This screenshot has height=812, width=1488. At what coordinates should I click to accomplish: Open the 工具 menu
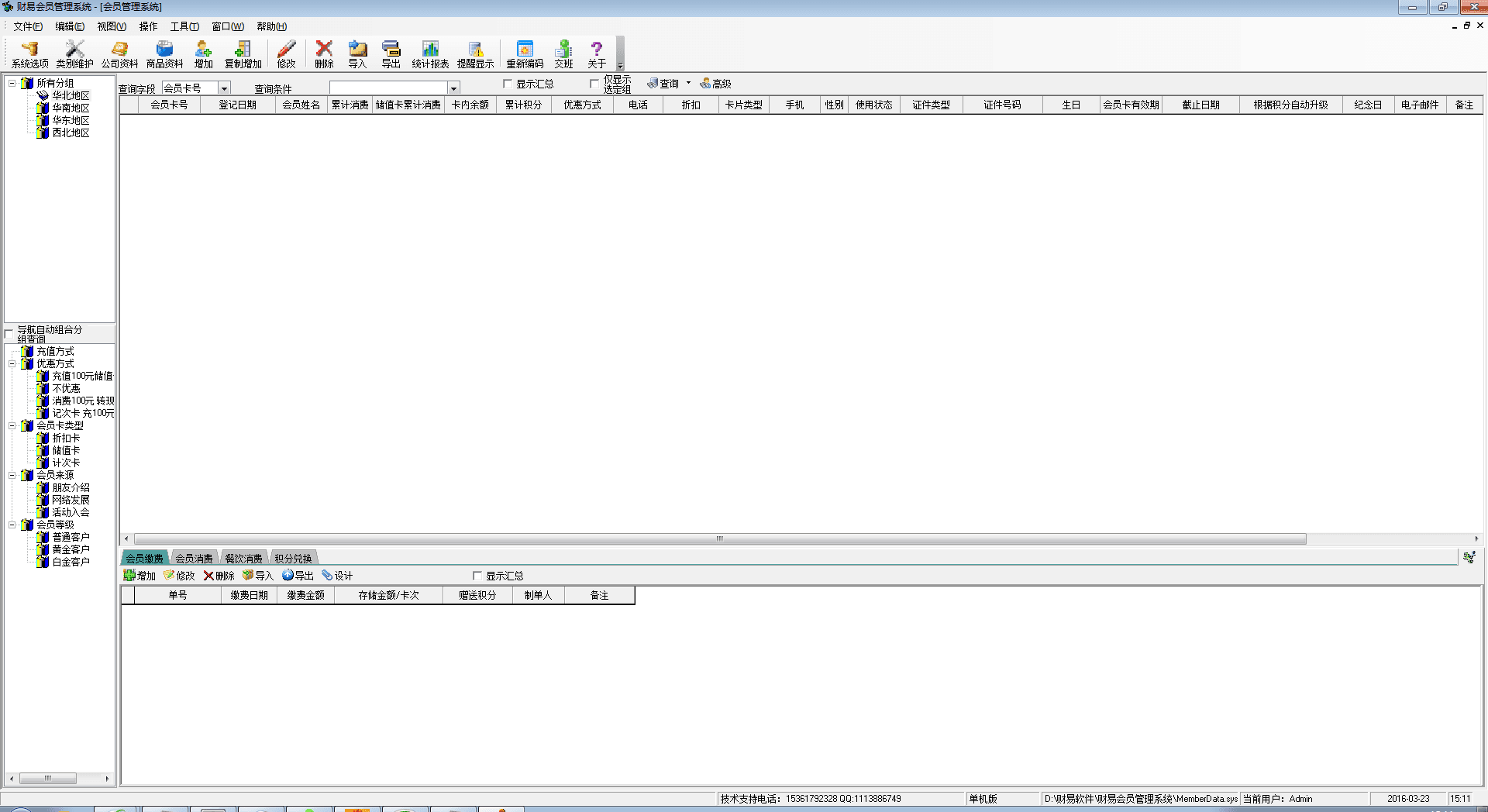click(x=184, y=26)
